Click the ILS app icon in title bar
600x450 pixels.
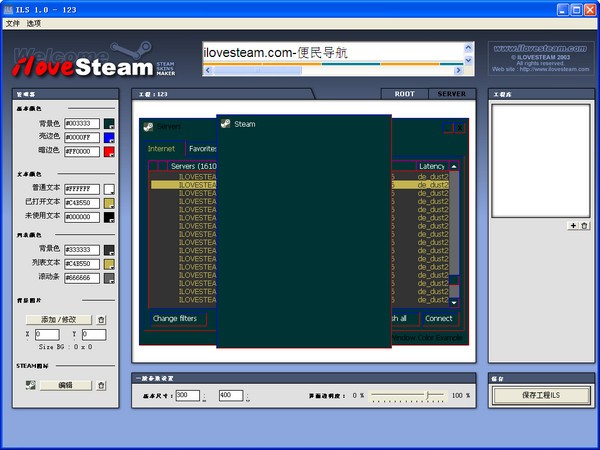point(8,10)
